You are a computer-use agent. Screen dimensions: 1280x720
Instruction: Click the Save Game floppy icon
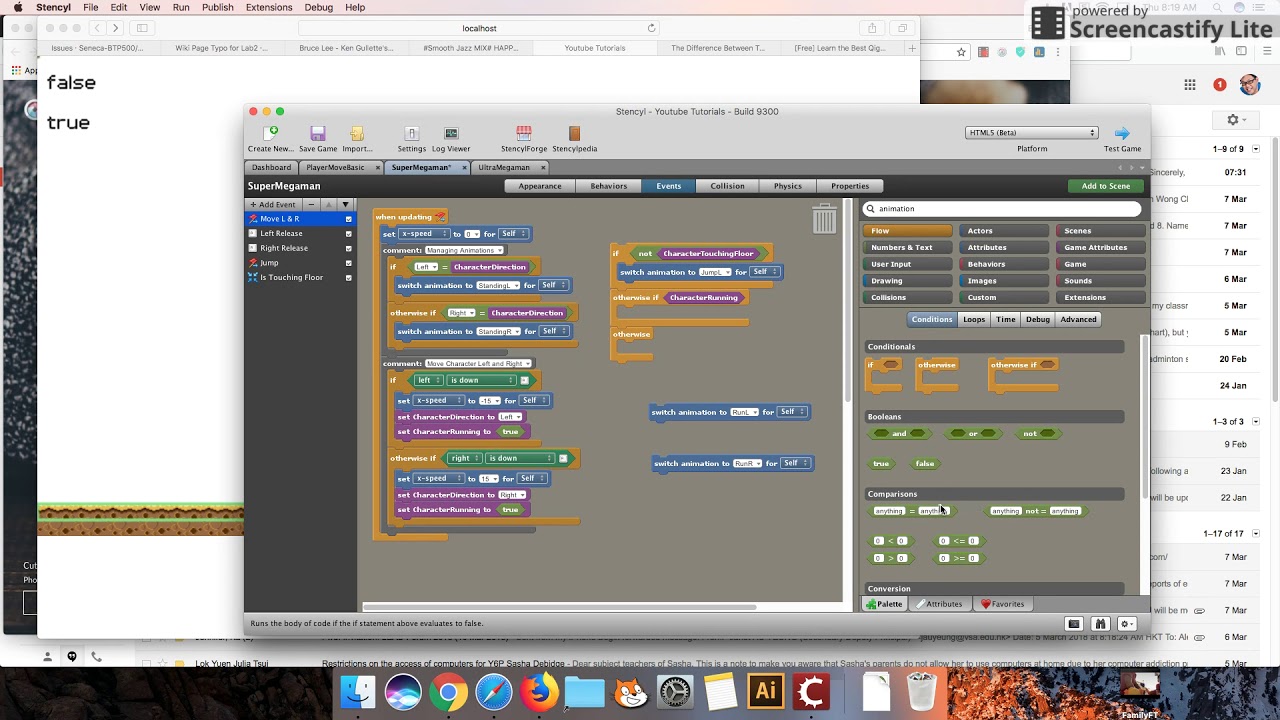pos(318,133)
